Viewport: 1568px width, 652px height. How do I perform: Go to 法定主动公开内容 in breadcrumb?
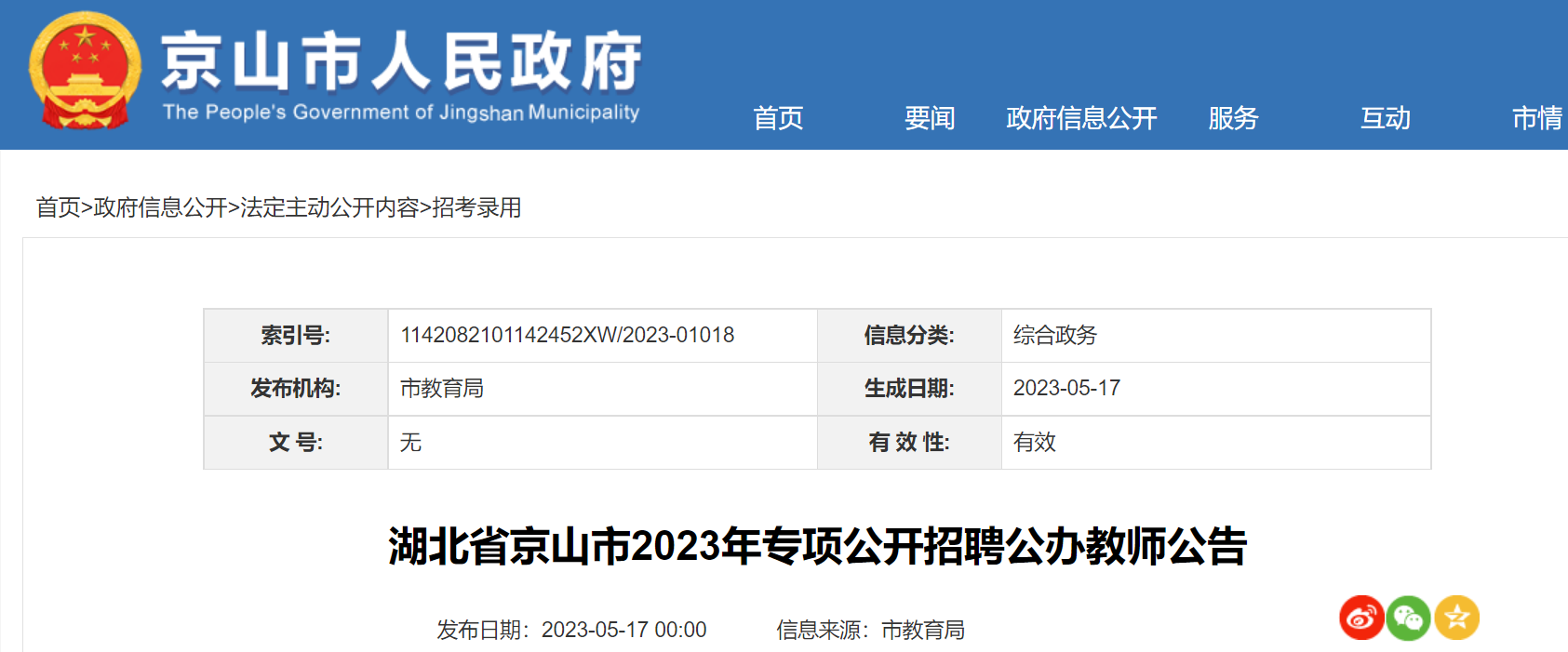click(330, 207)
